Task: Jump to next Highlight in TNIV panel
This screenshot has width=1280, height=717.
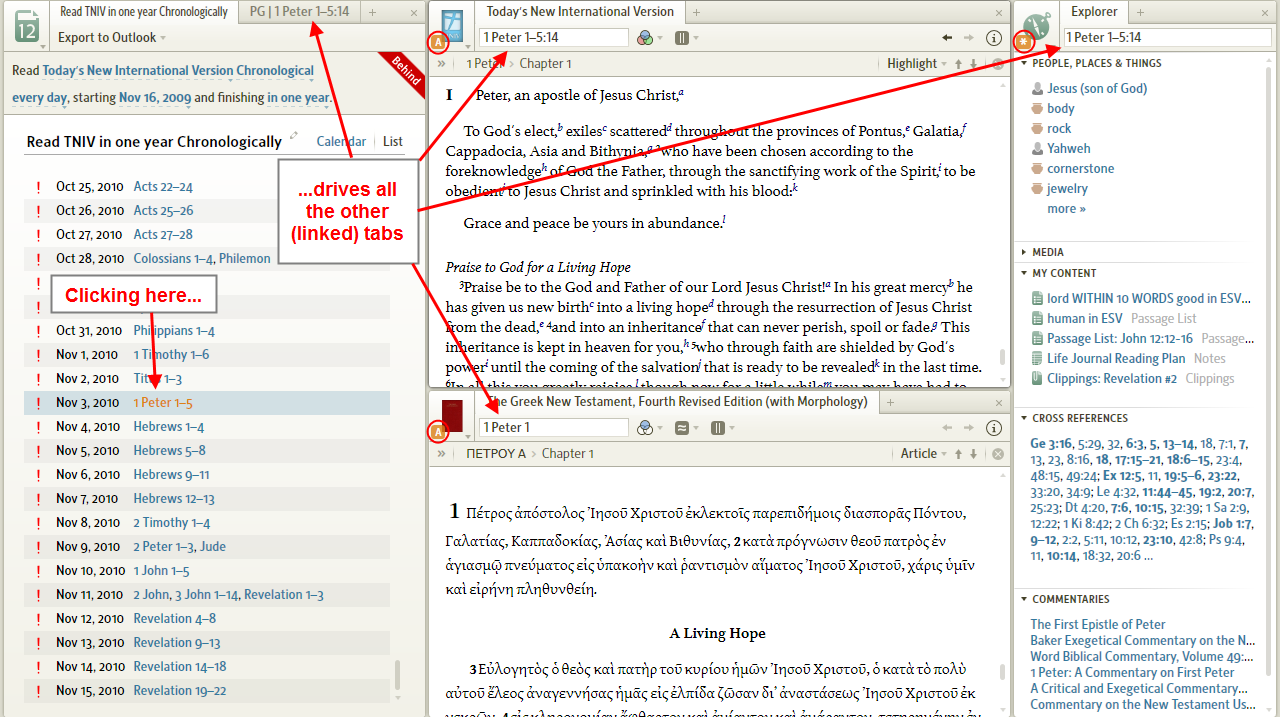Action: (974, 64)
